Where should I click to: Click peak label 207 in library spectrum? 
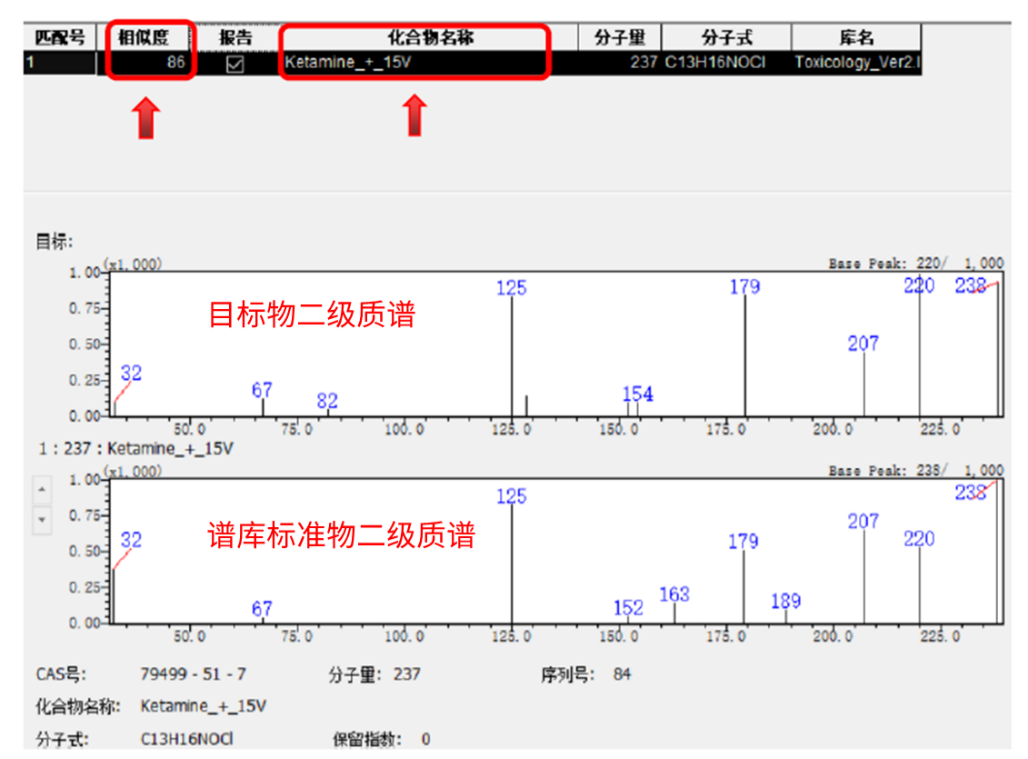(863, 521)
